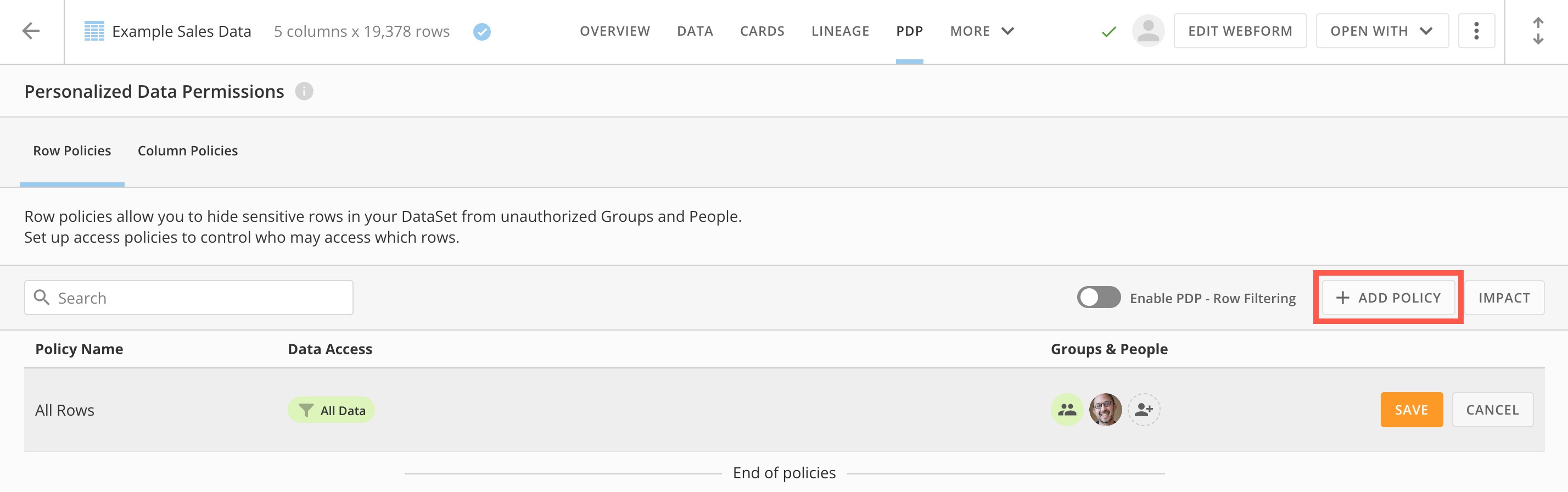Click the policy Search field
This screenshot has height=492, width=1568.
189,298
